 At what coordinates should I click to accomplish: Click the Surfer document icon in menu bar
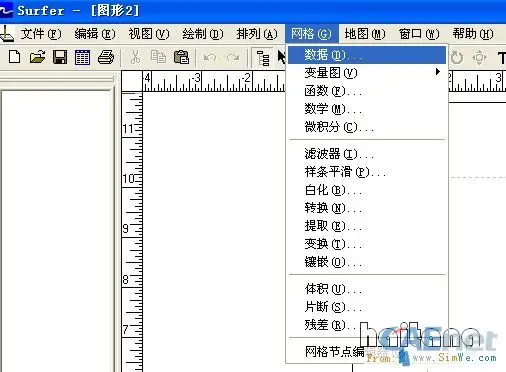[7, 34]
